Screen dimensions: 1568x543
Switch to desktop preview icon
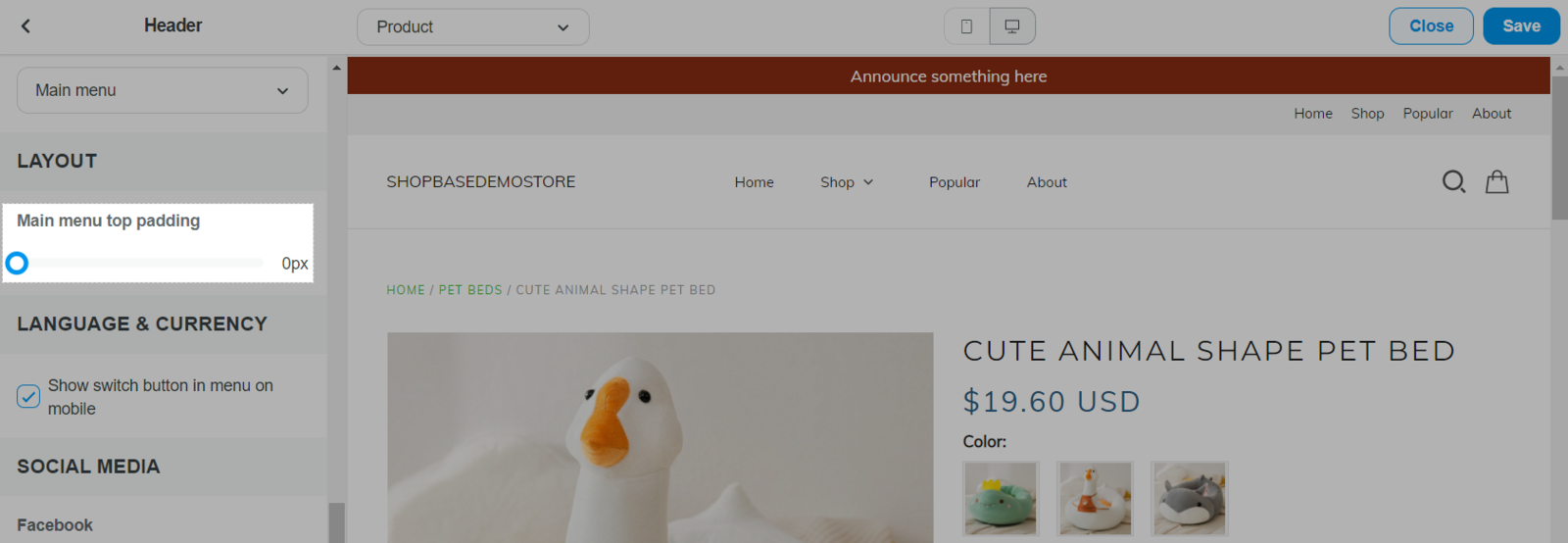pos(1012,26)
